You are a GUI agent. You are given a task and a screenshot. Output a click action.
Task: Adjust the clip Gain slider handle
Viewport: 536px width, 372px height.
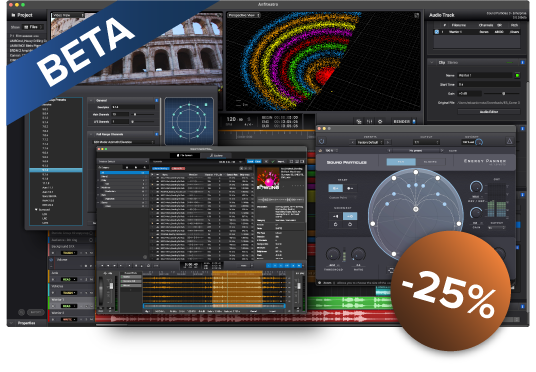(504, 93)
